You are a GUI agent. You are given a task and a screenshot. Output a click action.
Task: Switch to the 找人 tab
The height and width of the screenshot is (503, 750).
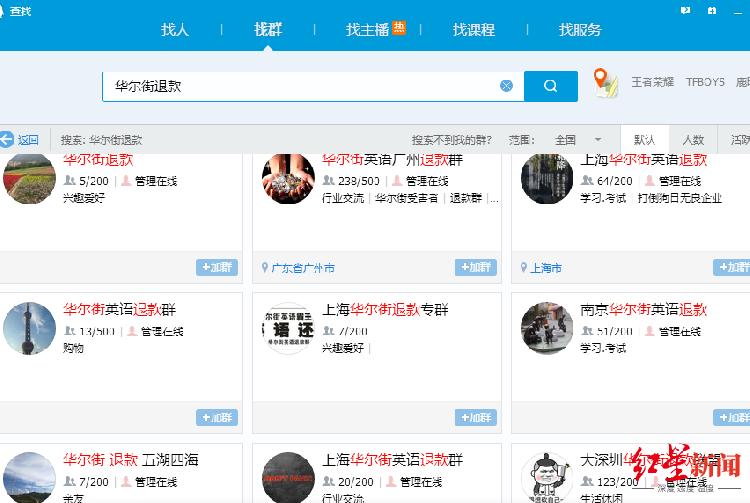pyautogui.click(x=175, y=30)
